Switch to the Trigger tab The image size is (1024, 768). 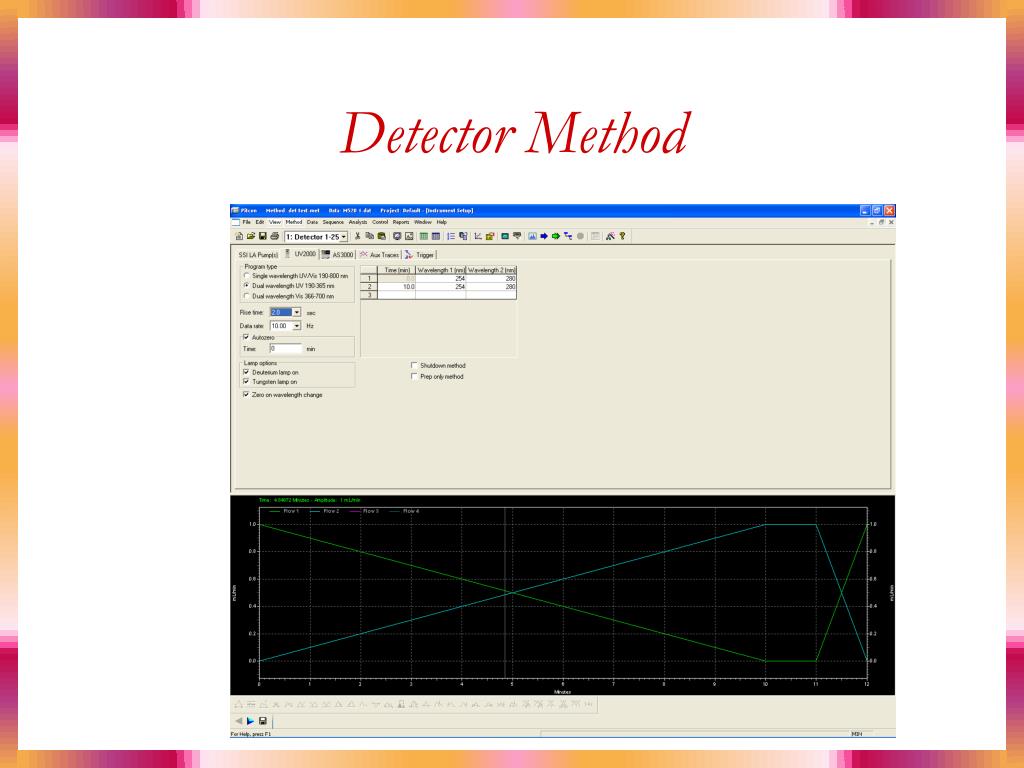point(419,255)
